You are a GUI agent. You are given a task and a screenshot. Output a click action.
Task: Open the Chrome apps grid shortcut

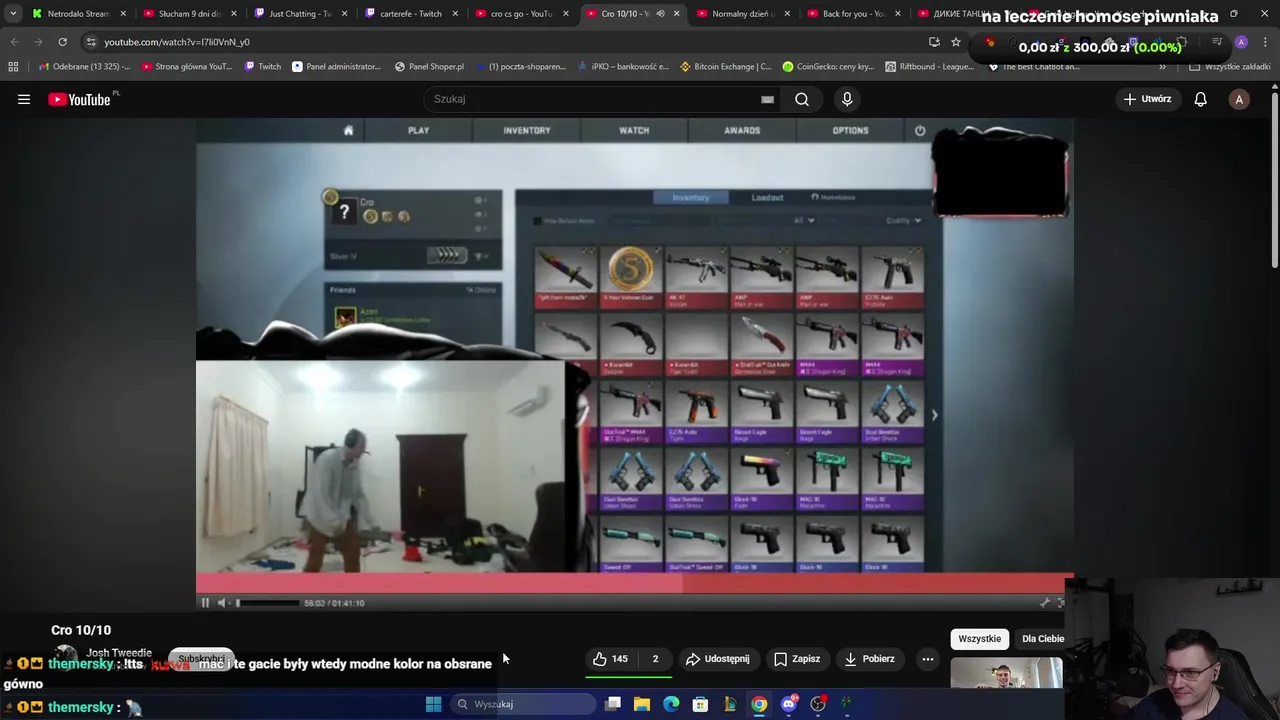tap(13, 67)
